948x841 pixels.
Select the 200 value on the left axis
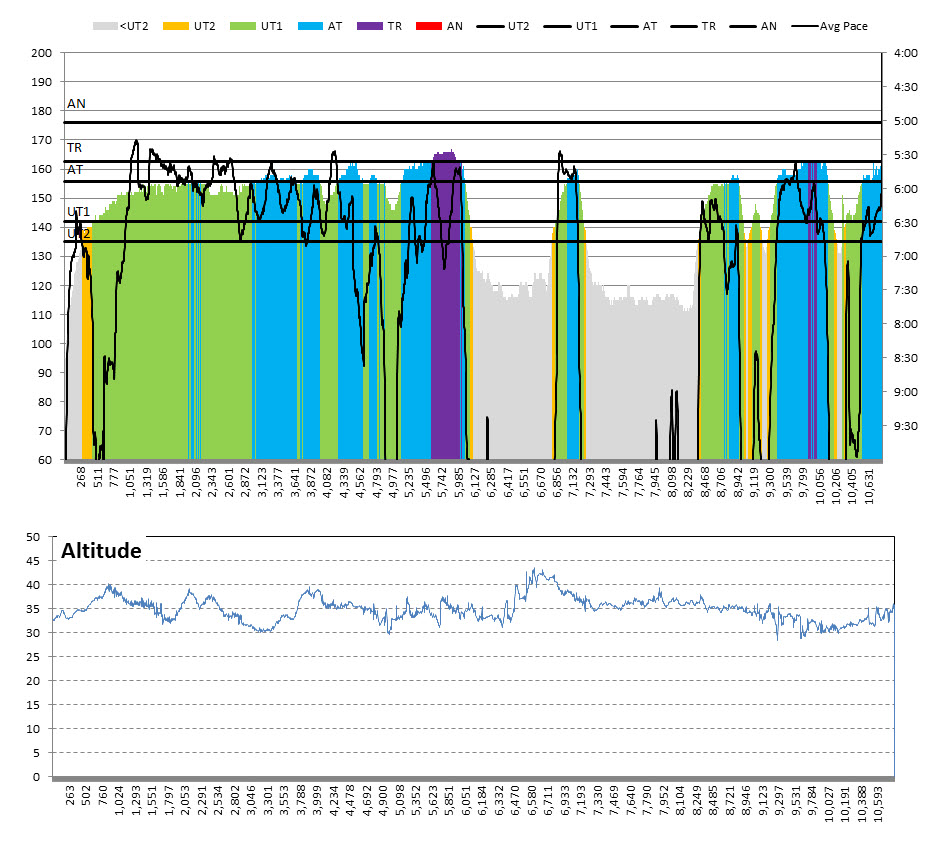(42, 53)
